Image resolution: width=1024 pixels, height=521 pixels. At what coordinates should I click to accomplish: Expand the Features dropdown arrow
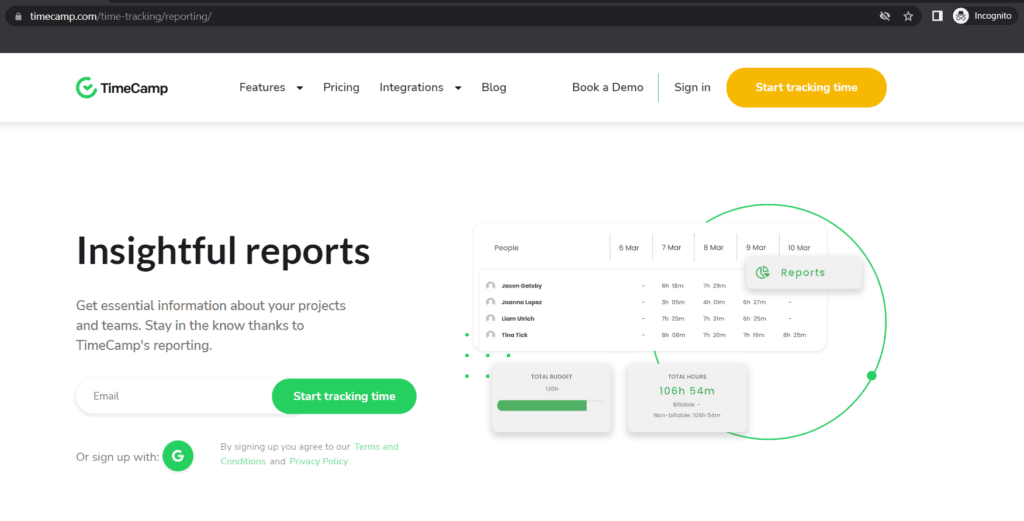click(300, 88)
